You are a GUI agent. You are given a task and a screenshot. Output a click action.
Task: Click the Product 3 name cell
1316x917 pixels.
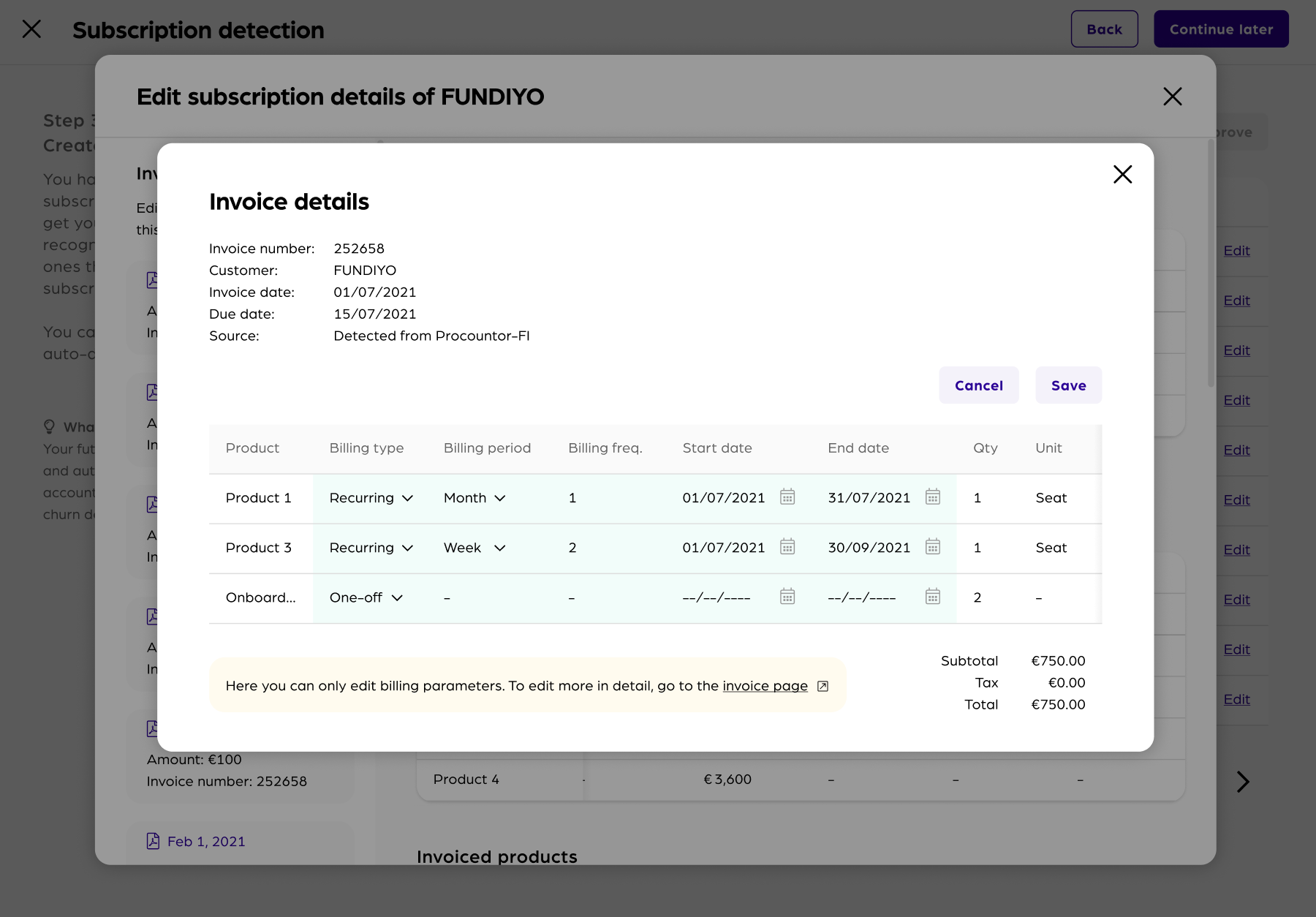258,548
